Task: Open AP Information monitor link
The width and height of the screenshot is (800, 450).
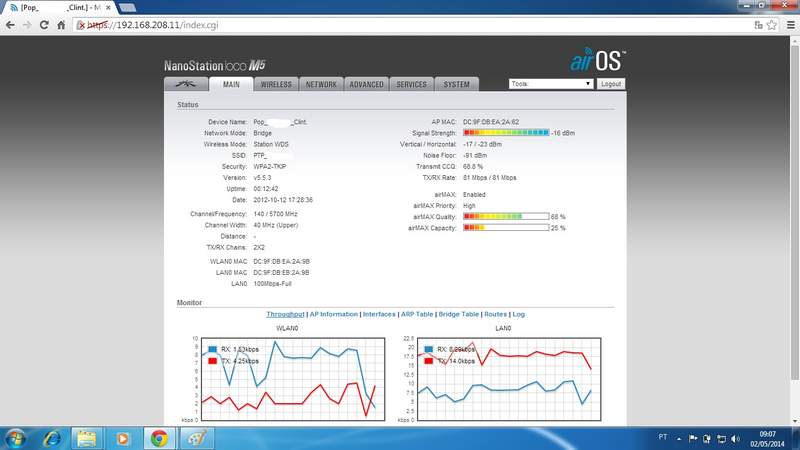Action: 334,314
